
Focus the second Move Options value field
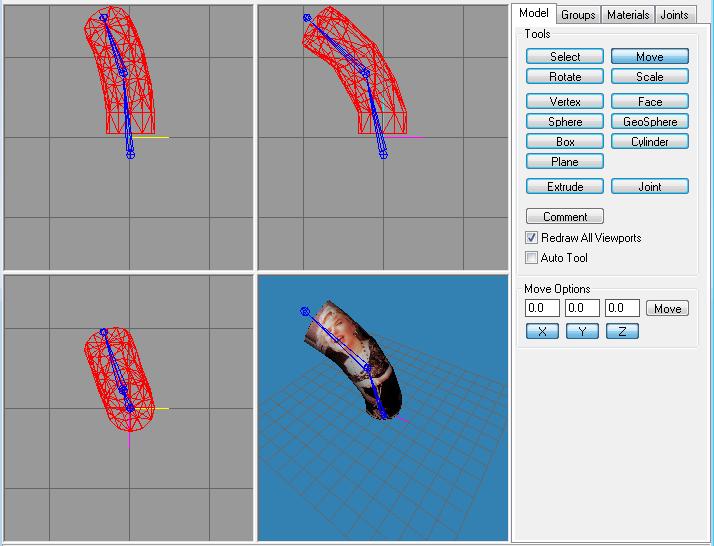tap(582, 308)
